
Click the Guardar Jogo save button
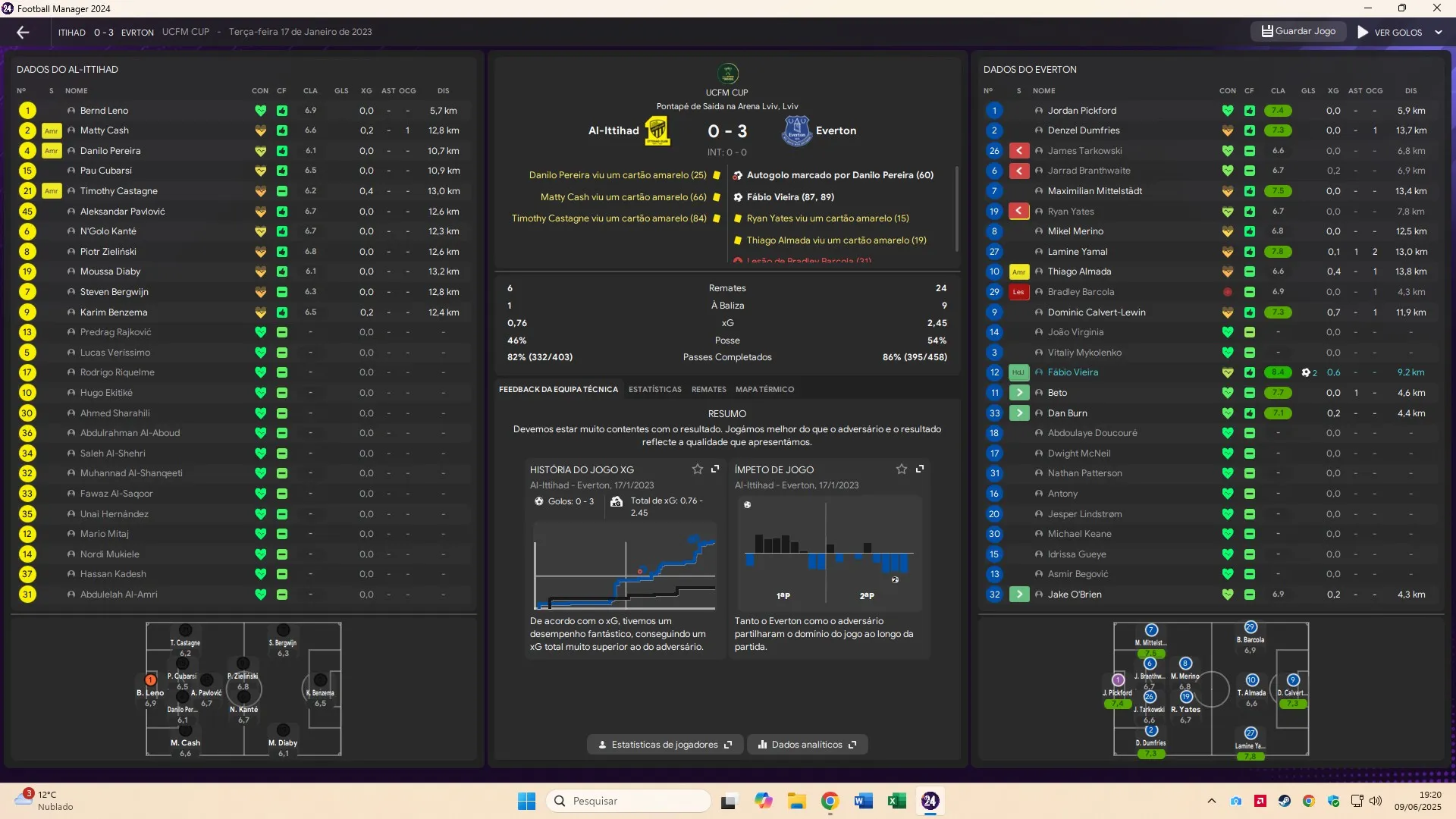click(x=1298, y=31)
